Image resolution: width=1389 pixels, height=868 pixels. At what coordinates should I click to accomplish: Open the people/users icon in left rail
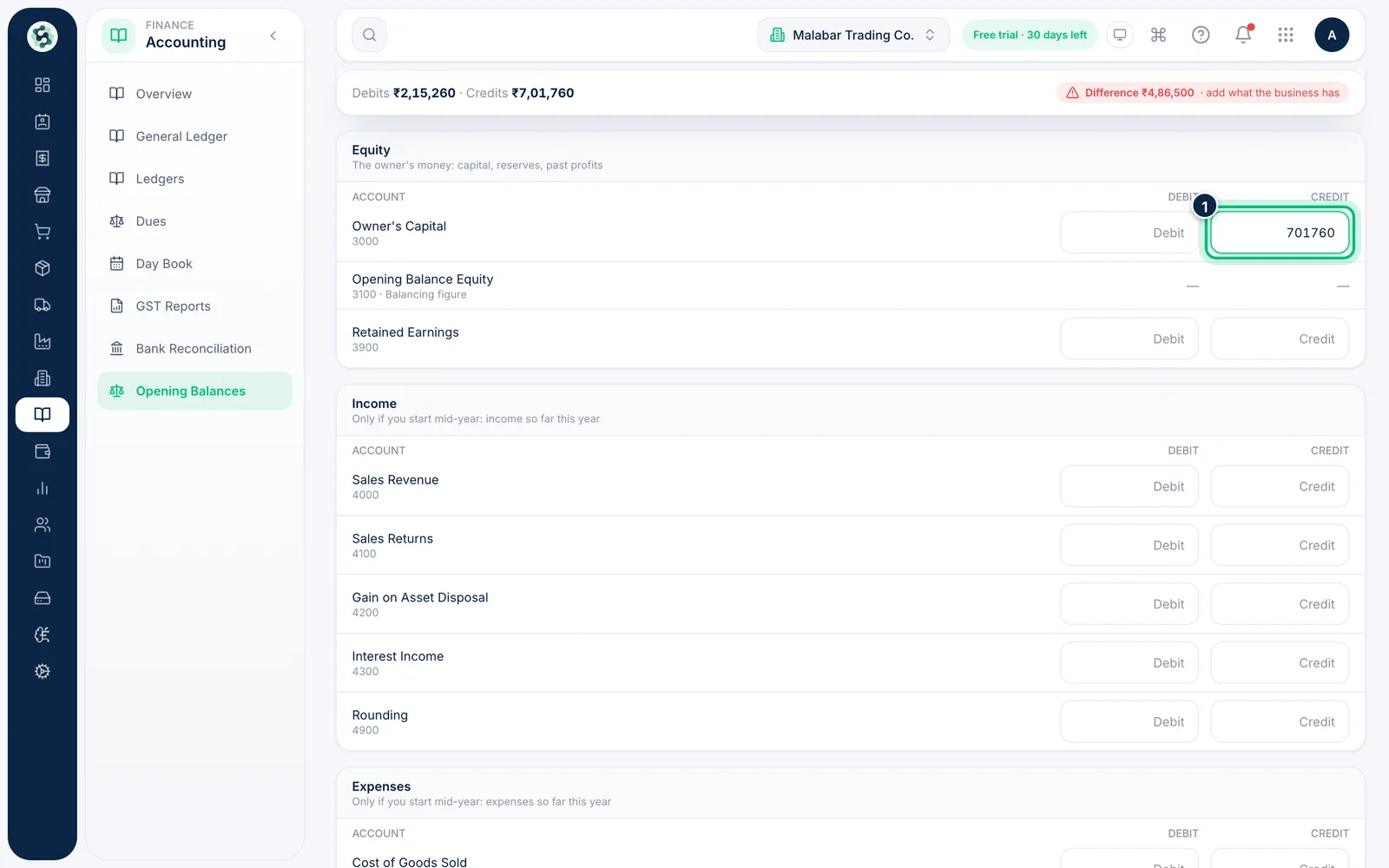point(42,524)
